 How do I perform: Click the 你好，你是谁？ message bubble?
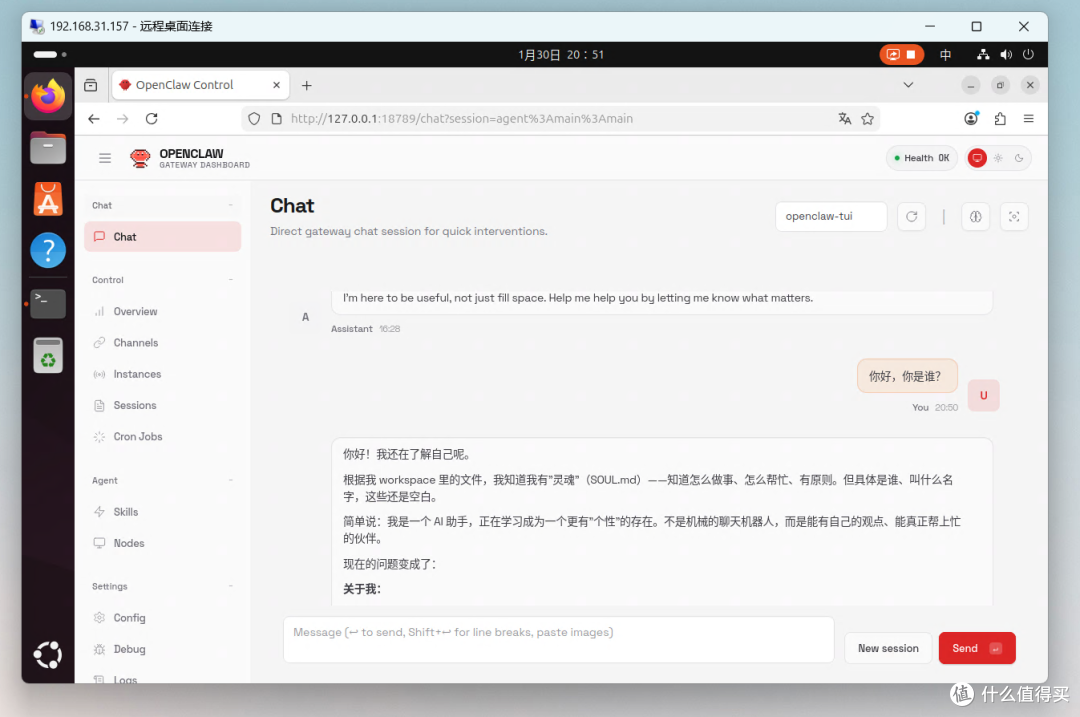[x=907, y=376]
